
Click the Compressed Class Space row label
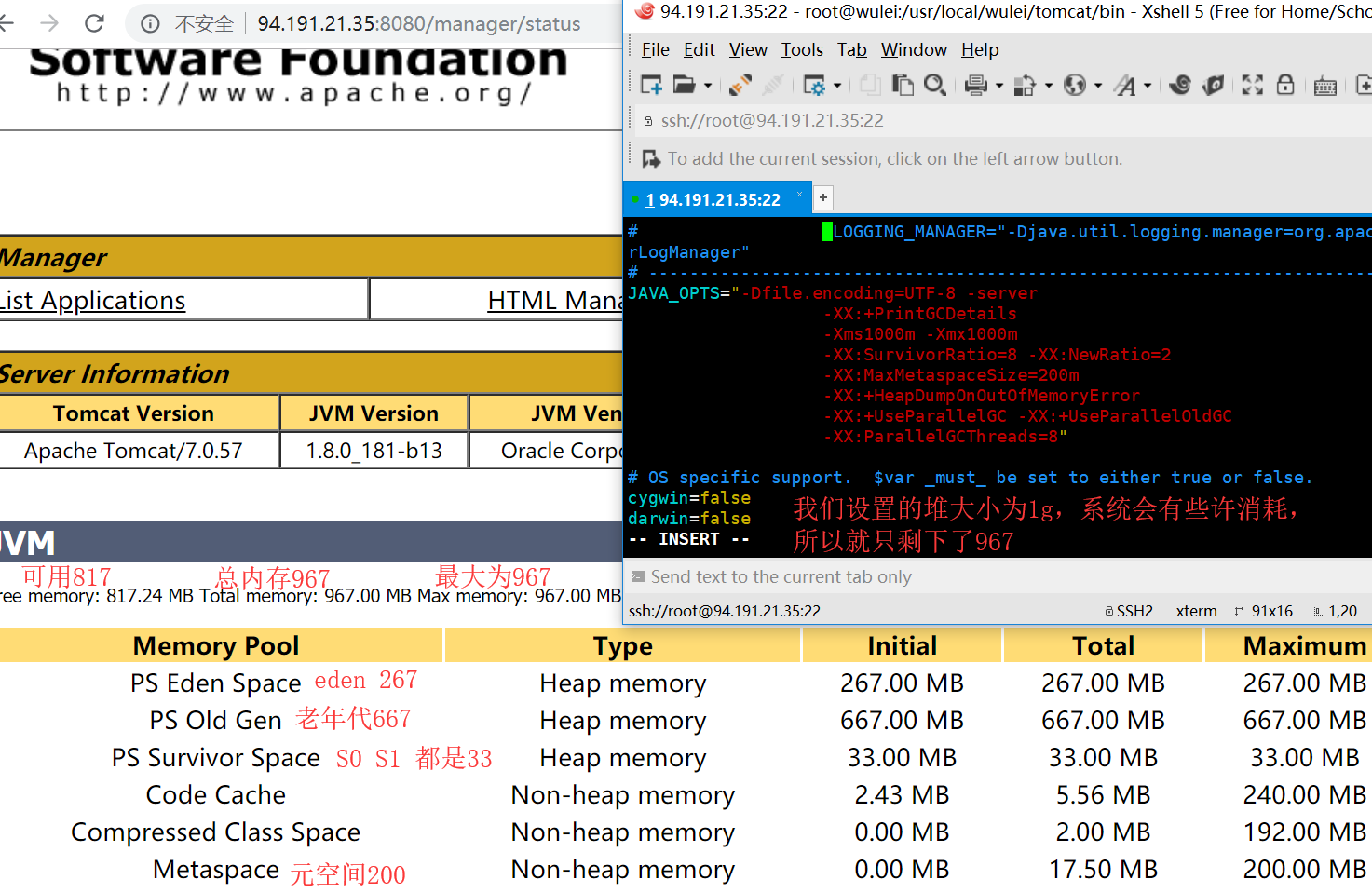point(216,832)
